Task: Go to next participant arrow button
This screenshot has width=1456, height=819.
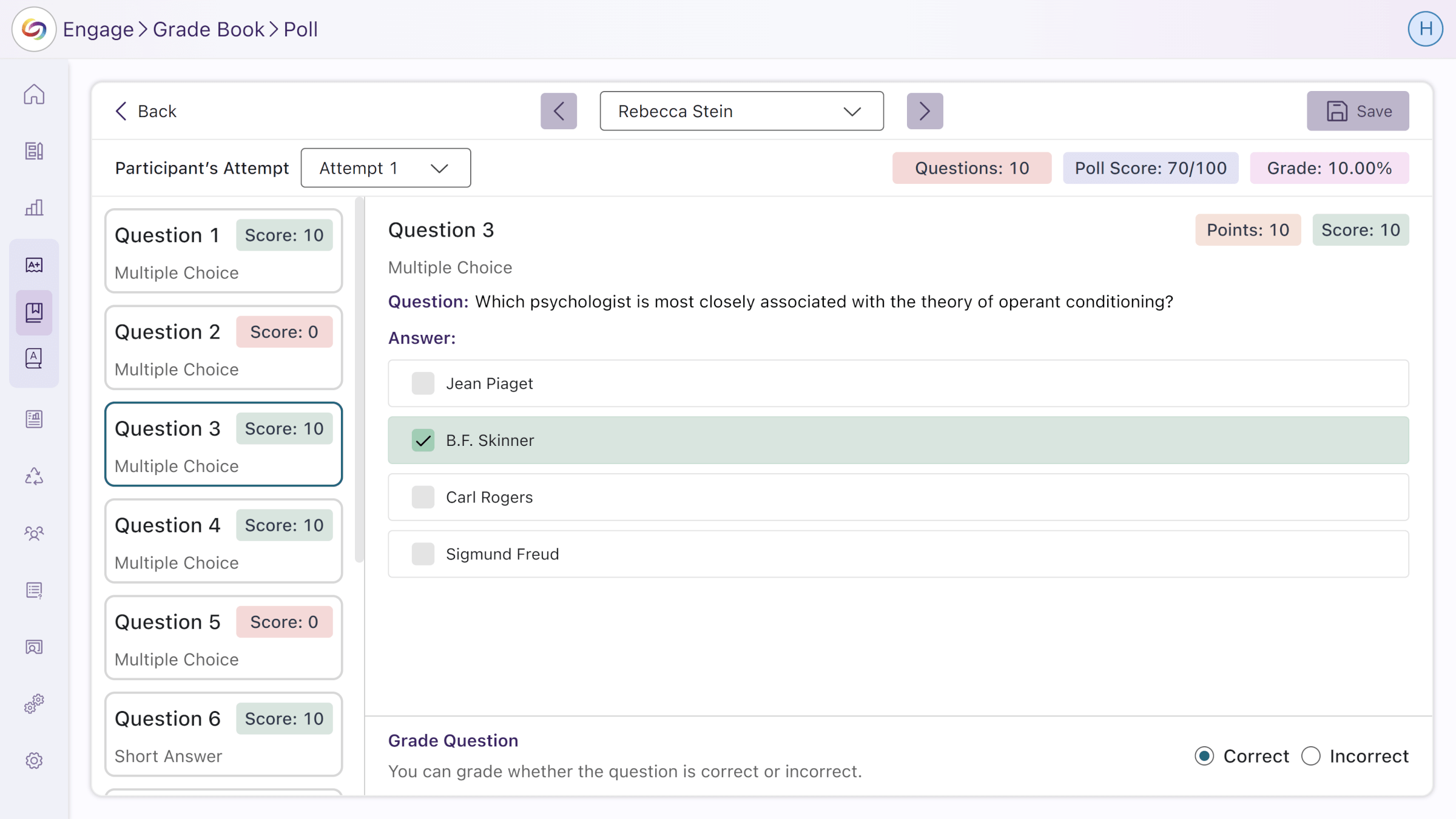Action: (x=925, y=111)
